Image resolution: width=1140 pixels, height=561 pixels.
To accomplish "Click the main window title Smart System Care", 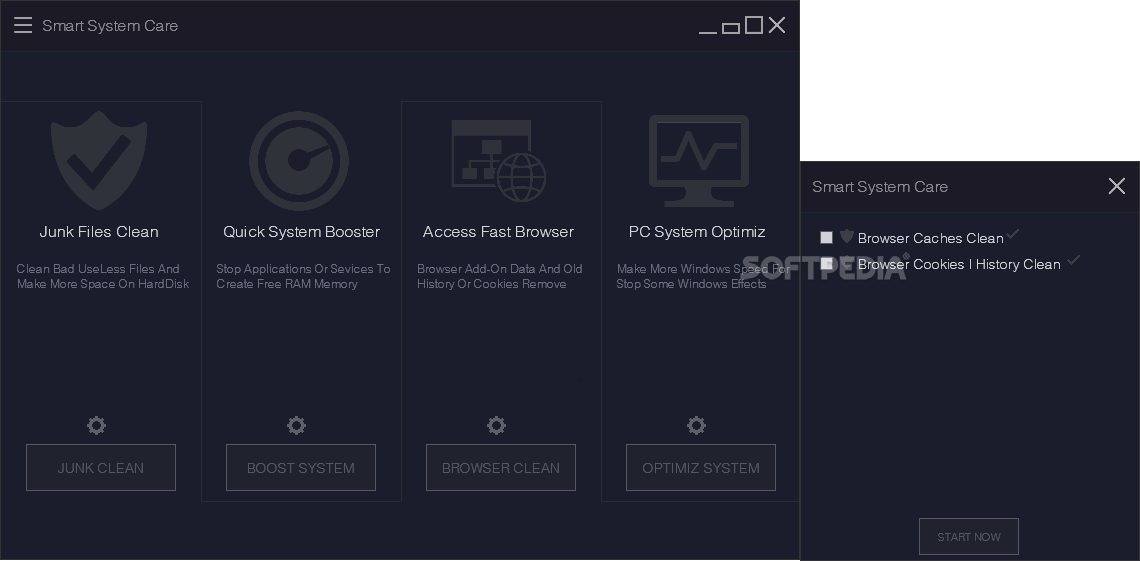I will pos(110,26).
